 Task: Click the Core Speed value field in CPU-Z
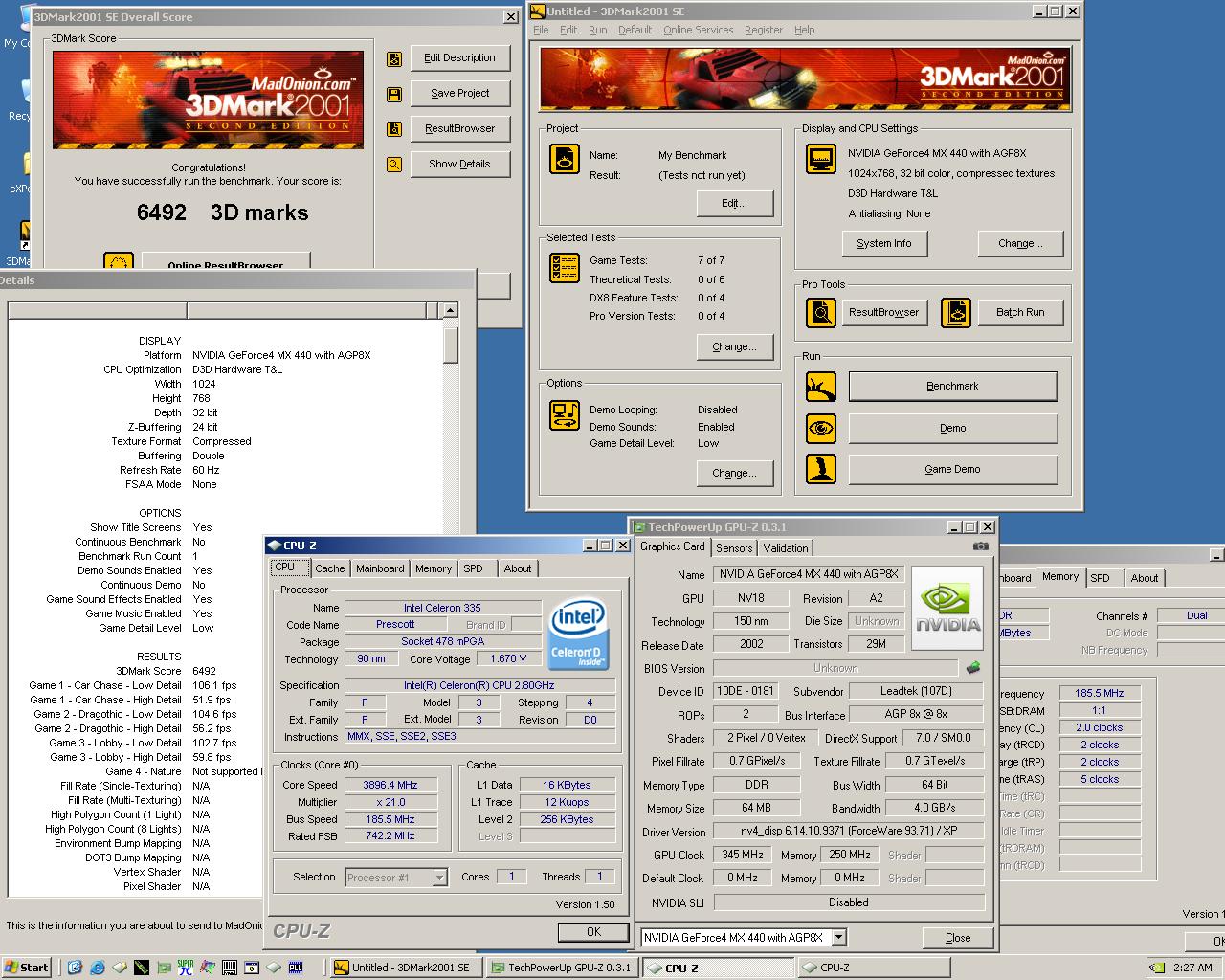pyautogui.click(x=390, y=785)
